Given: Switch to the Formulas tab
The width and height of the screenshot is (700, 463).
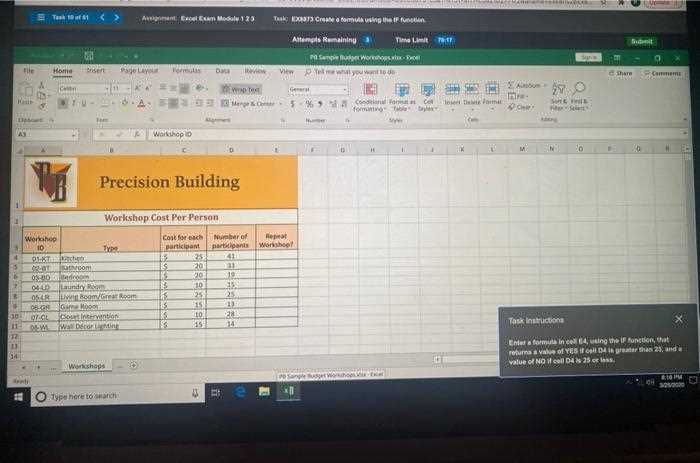Looking at the screenshot, I should pyautogui.click(x=187, y=71).
